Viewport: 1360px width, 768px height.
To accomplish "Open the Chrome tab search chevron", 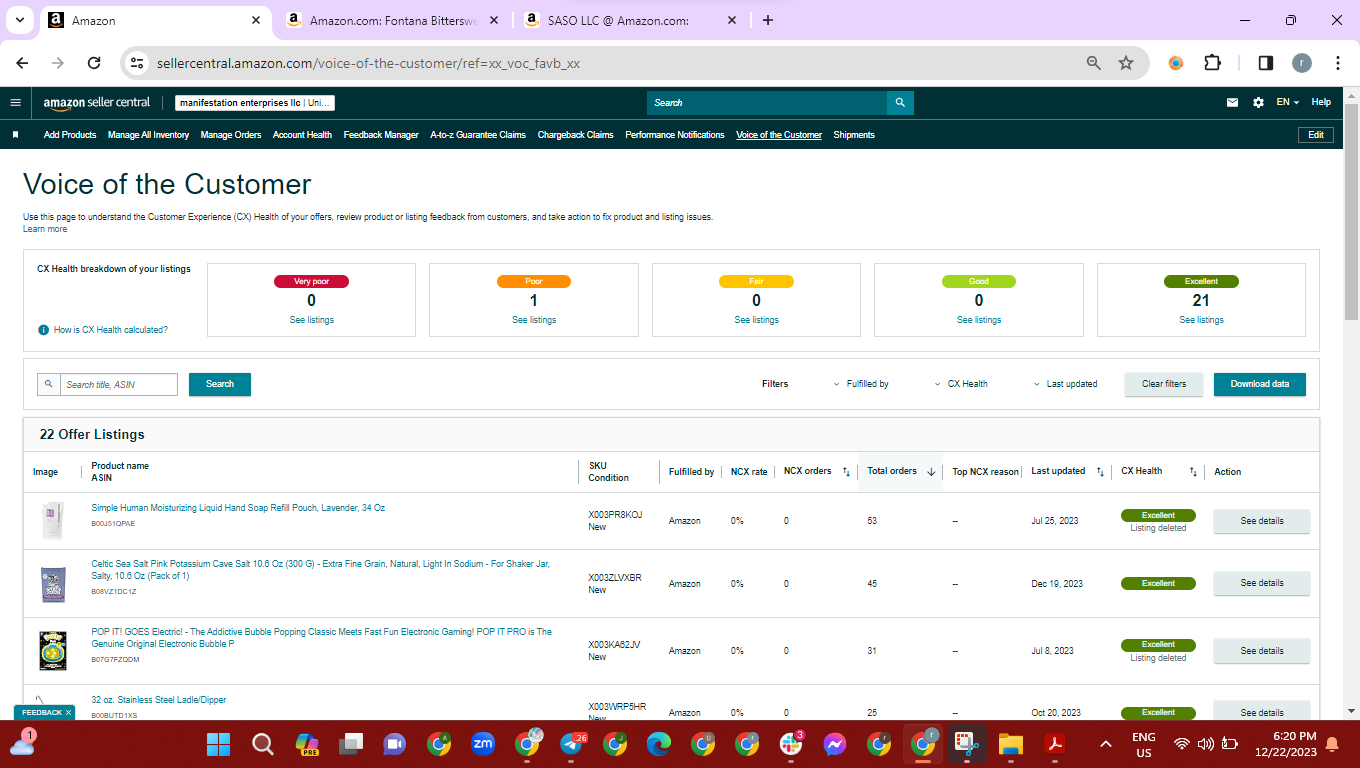I will 19,20.
